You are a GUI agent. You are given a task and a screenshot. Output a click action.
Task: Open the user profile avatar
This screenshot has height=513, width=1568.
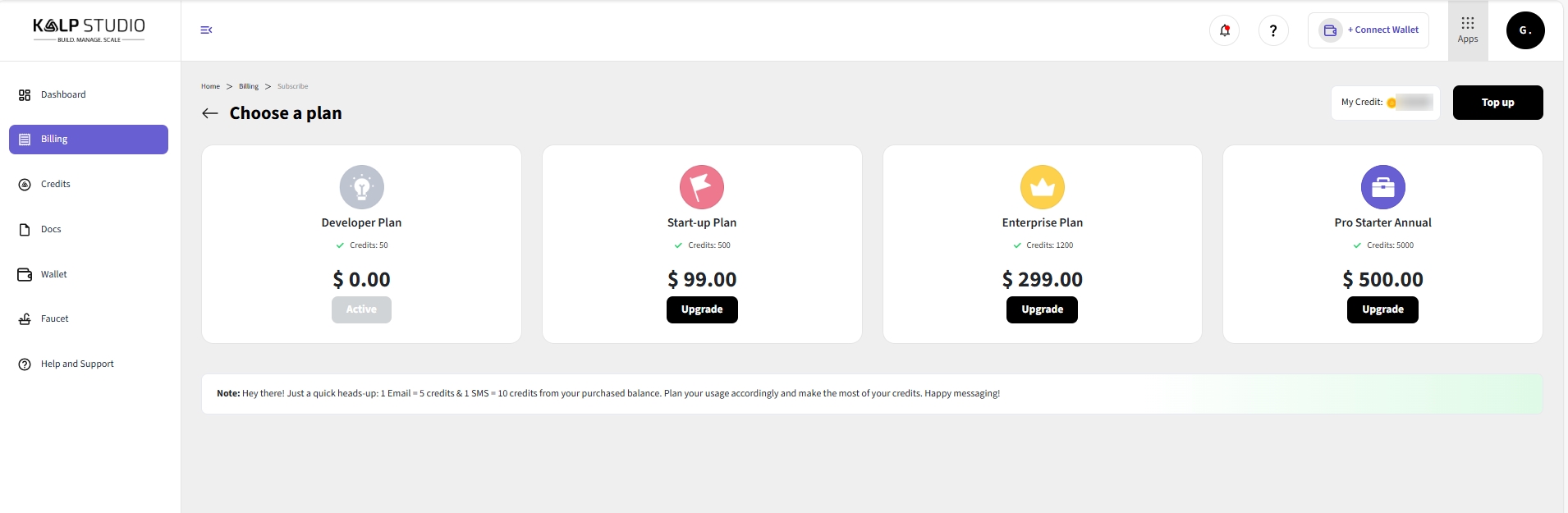tap(1525, 30)
